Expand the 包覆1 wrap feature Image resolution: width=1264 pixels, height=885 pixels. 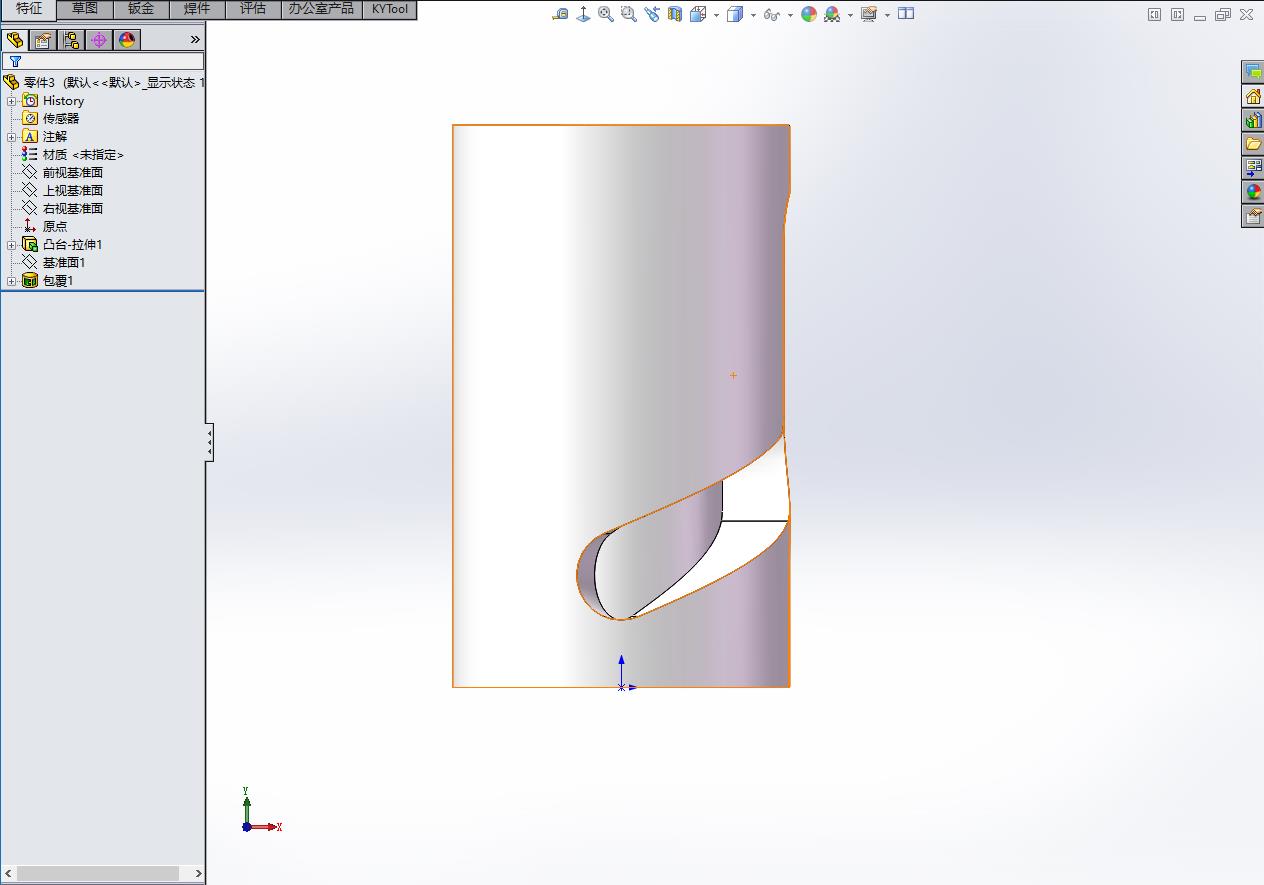[11, 281]
